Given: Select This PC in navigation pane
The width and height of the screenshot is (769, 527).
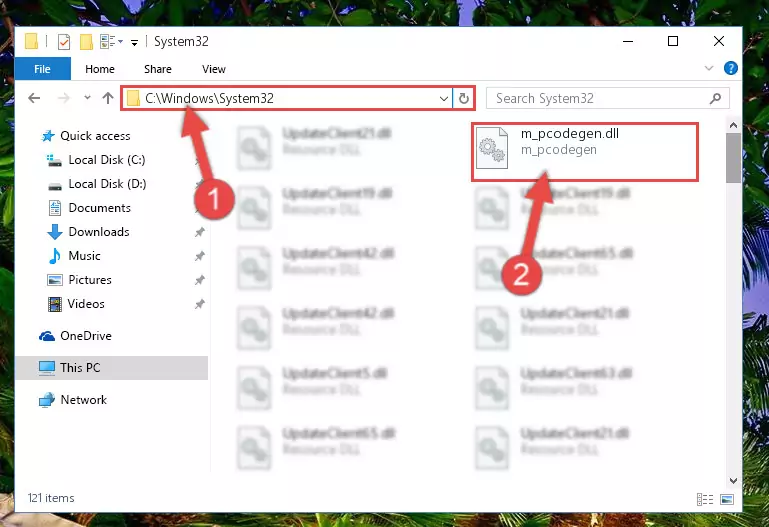Looking at the screenshot, I should (x=112, y=368).
